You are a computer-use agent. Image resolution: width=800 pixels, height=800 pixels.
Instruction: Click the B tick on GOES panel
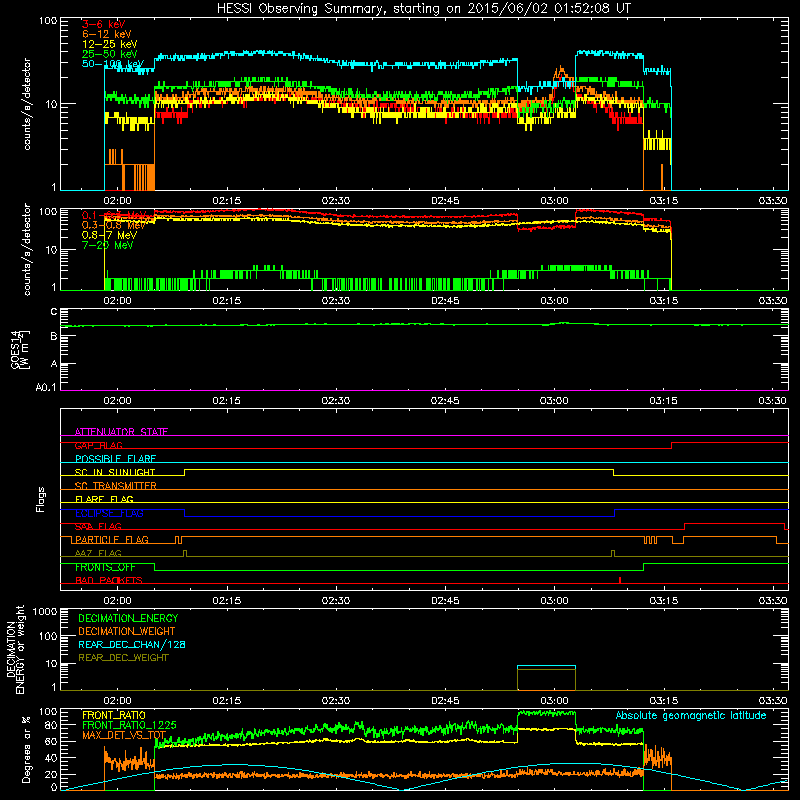[54, 336]
